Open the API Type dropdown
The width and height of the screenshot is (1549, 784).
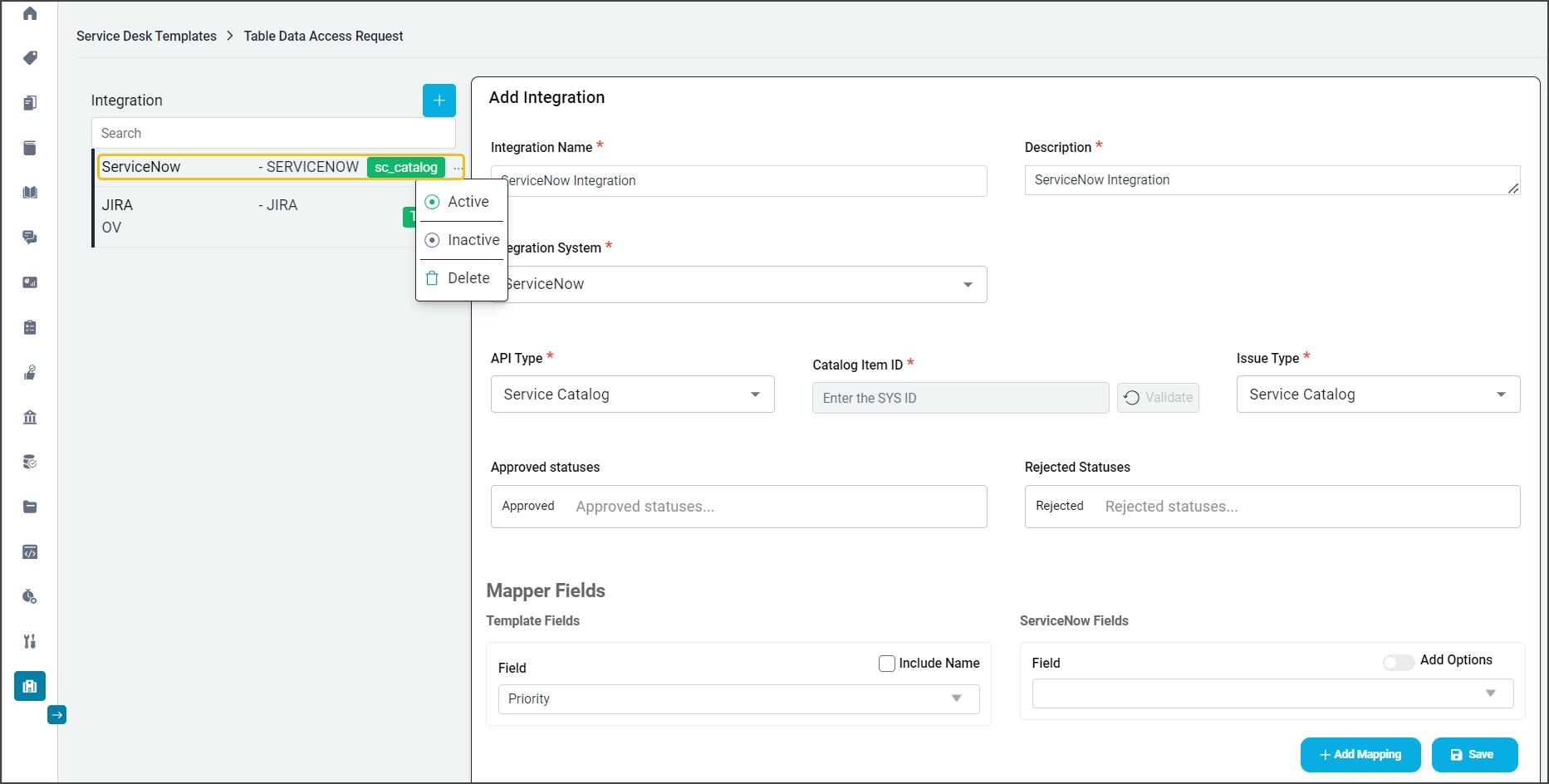click(x=632, y=394)
